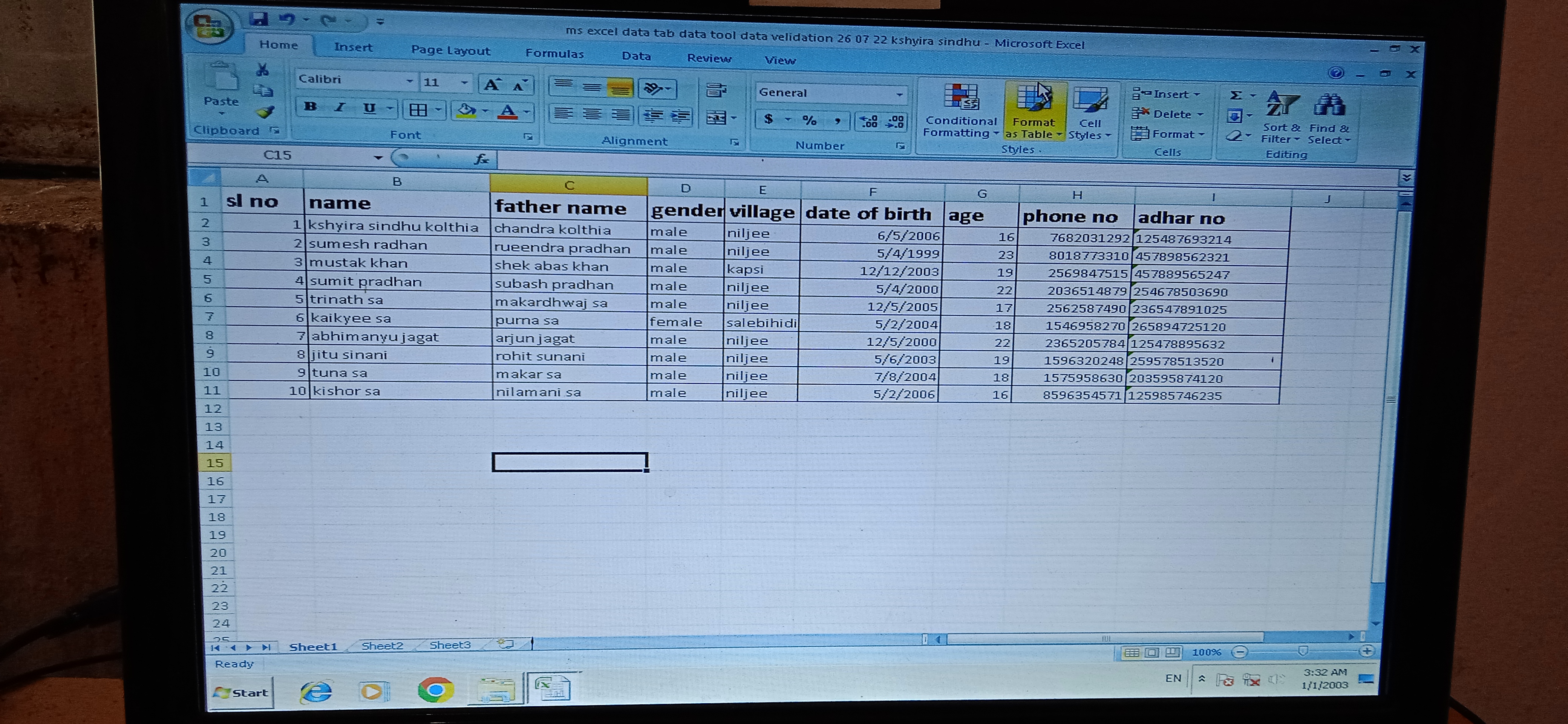Toggle Italic formatting
Screen dimensions: 1568x724
click(x=340, y=108)
